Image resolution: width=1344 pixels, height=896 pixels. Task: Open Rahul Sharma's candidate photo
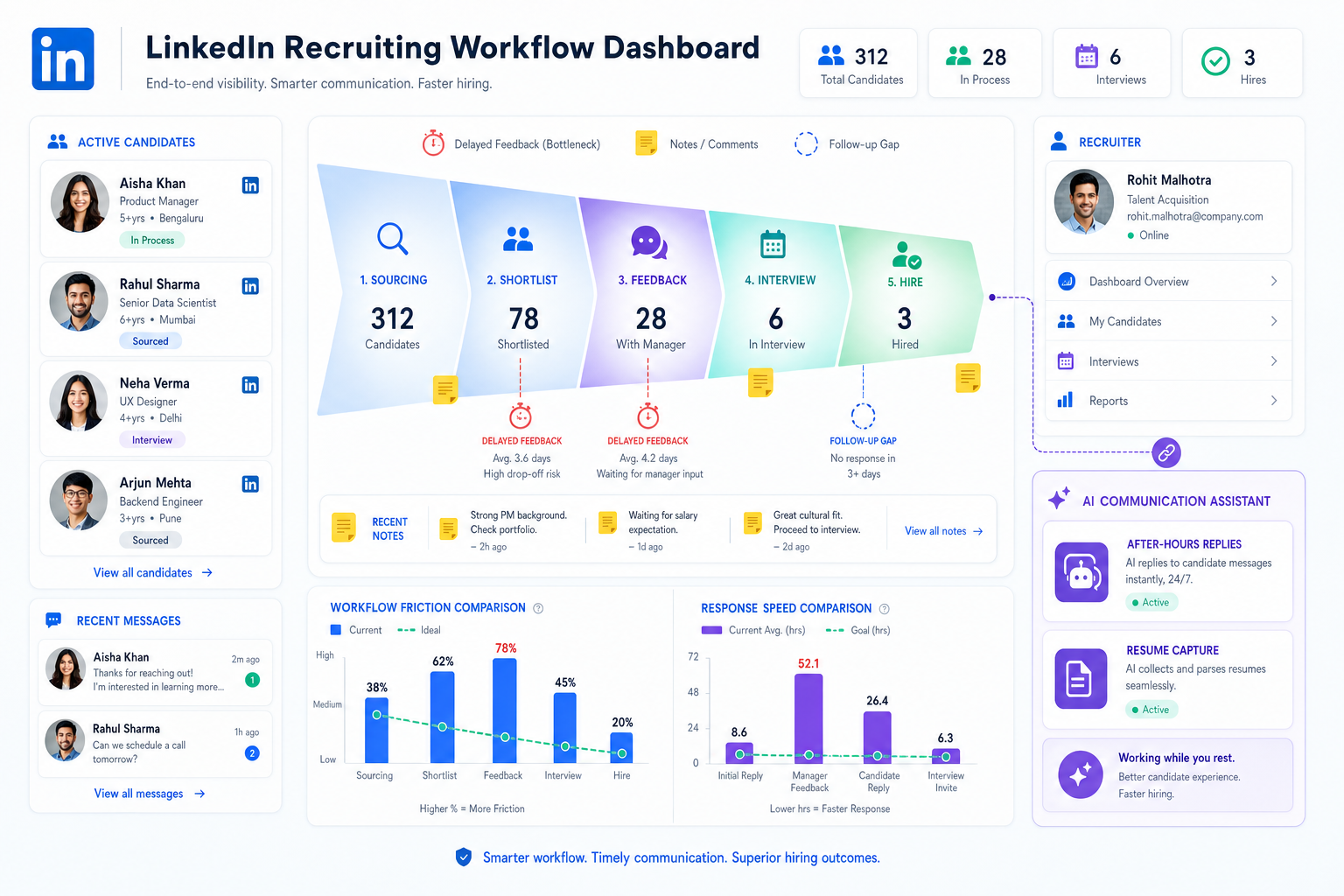click(79, 301)
